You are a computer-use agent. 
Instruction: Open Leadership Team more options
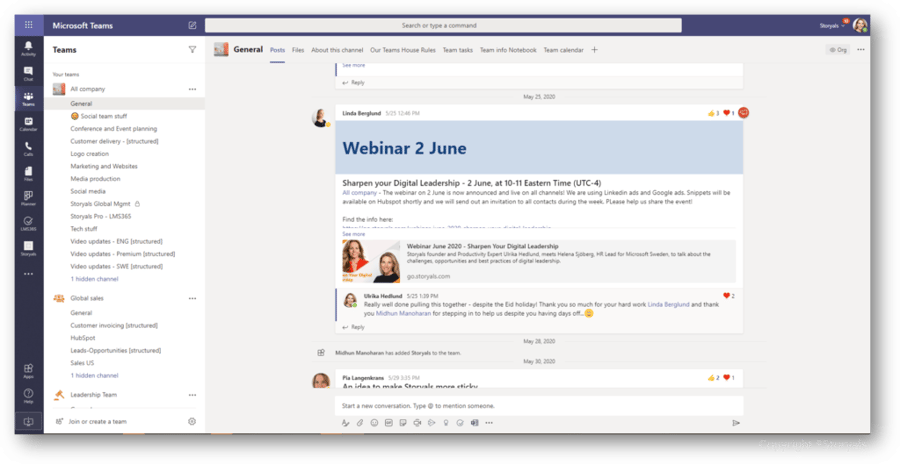click(192, 395)
